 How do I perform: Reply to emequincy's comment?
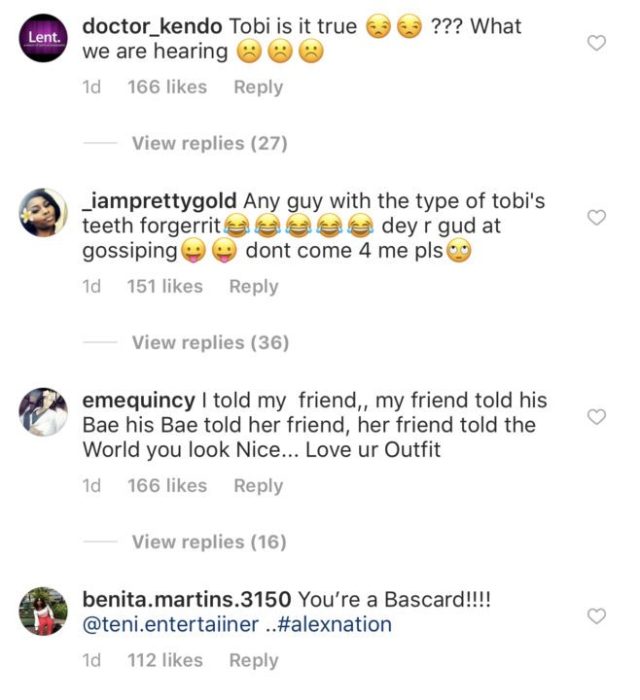258,485
